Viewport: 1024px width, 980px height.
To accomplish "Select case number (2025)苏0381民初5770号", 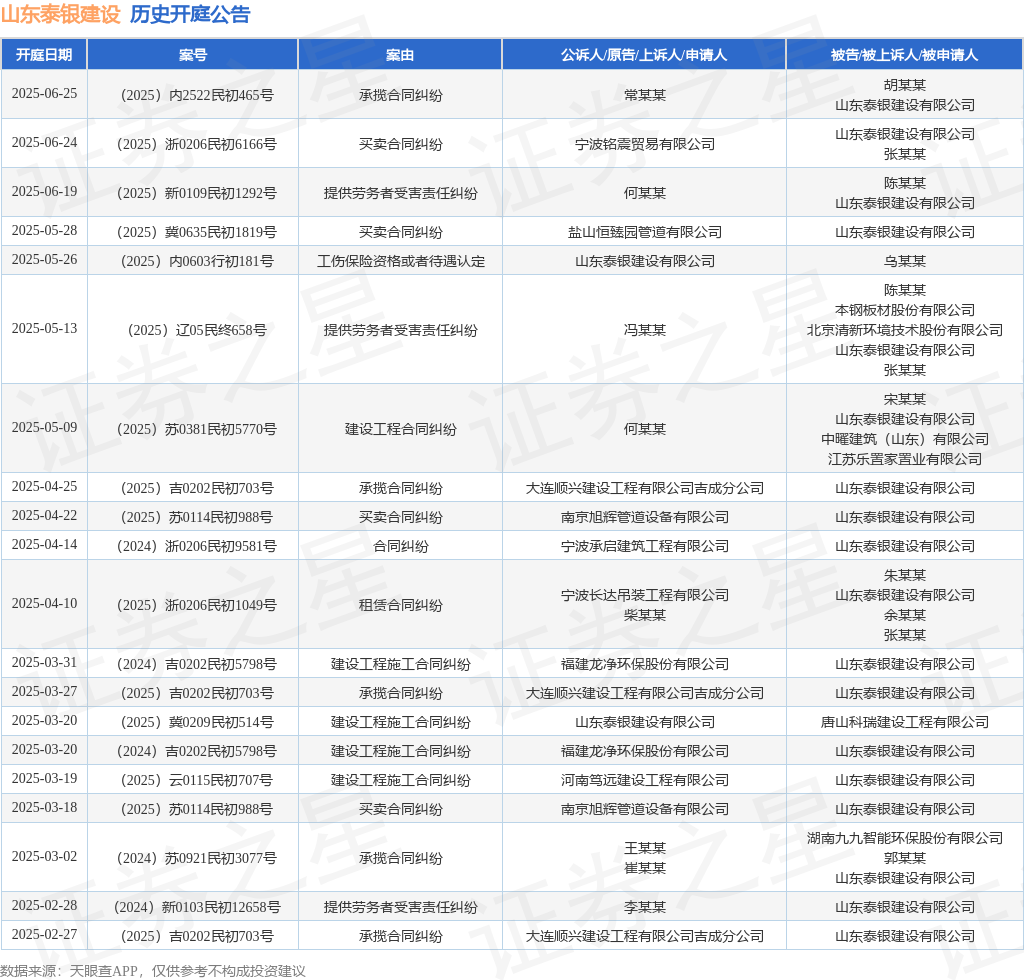I will [x=197, y=430].
